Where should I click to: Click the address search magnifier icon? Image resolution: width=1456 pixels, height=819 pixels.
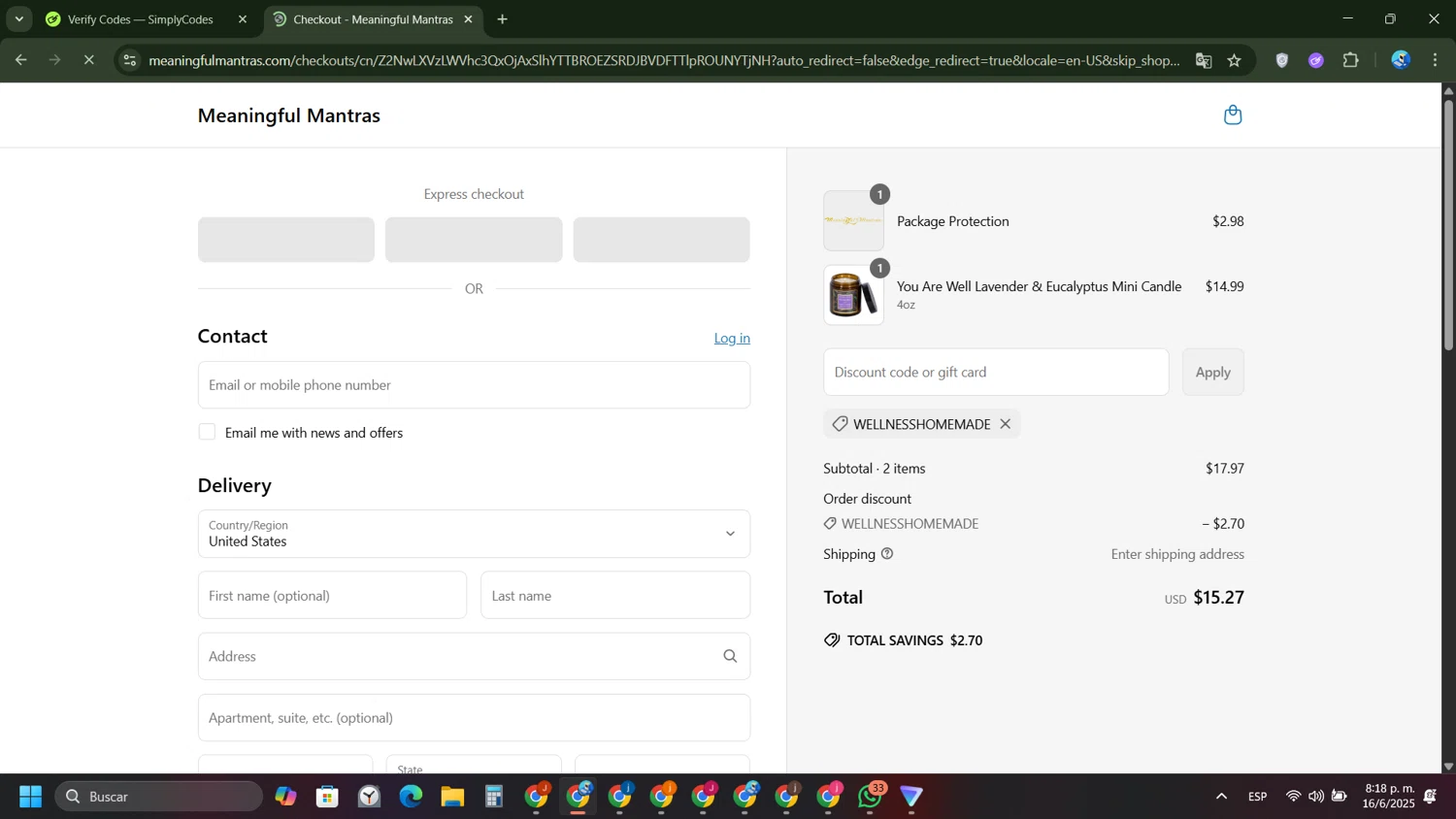tap(730, 657)
